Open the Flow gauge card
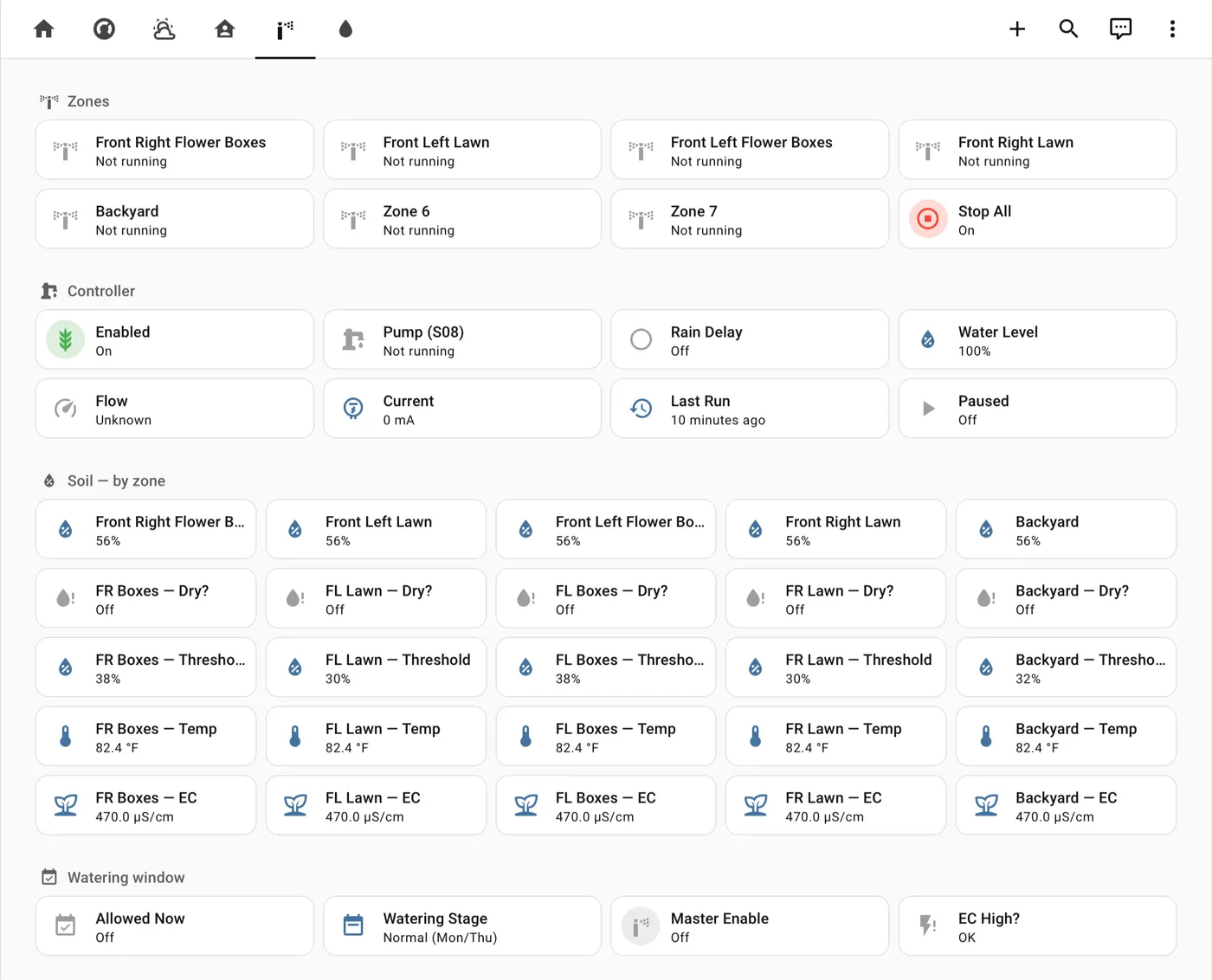Screen dimensions: 1212x980 [x=175, y=409]
